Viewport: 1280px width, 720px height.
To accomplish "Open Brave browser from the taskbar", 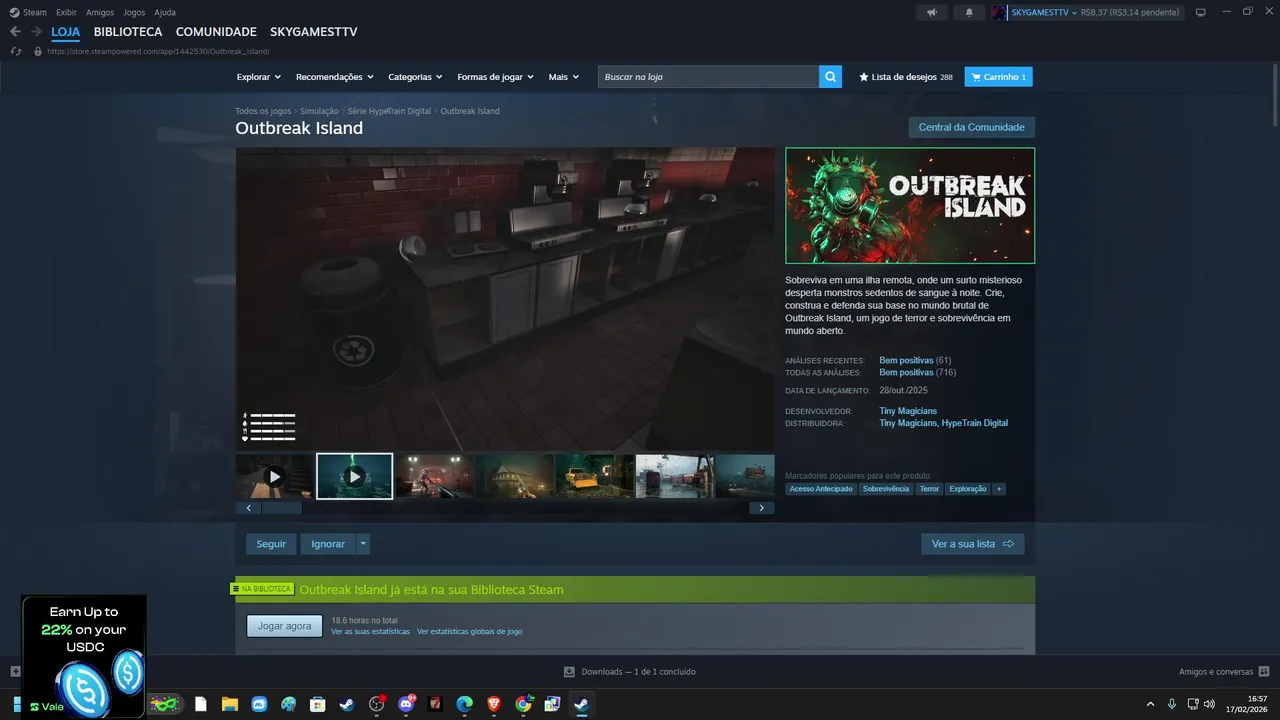I will pos(494,704).
